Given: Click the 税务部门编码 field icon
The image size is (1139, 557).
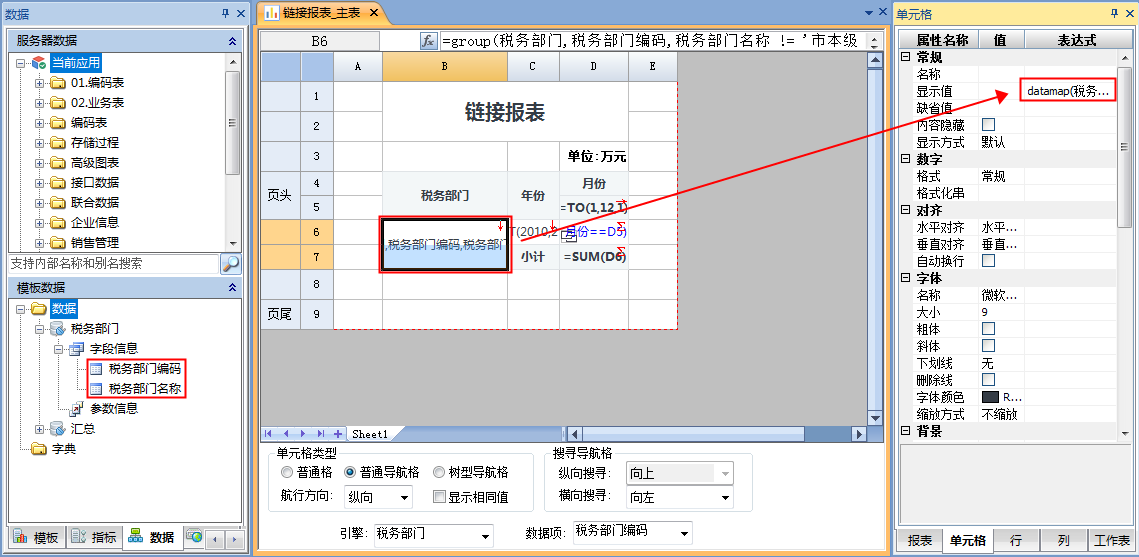Looking at the screenshot, I should tap(97, 369).
